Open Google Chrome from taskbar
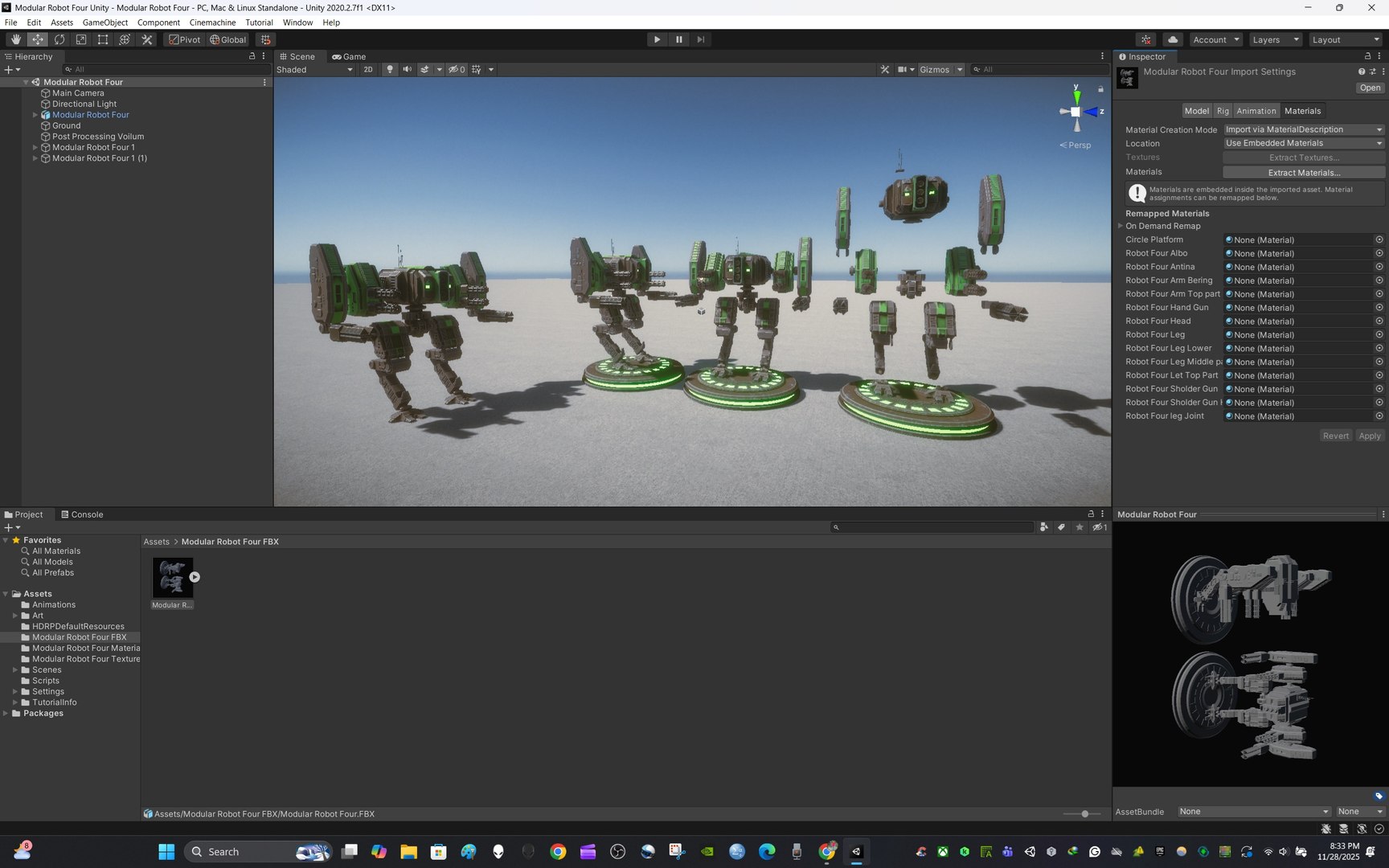 point(558,852)
